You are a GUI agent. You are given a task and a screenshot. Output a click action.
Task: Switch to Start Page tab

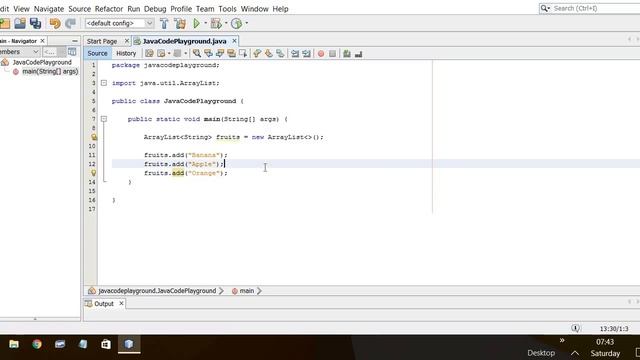(x=102, y=41)
